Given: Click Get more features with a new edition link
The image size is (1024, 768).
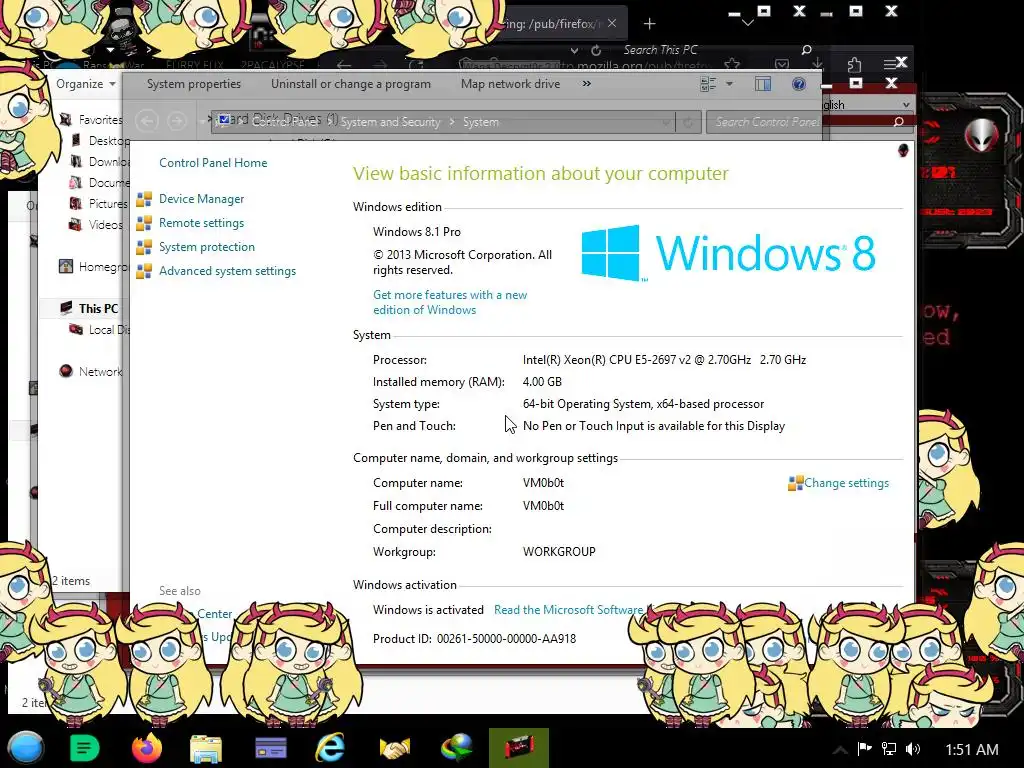Looking at the screenshot, I should tap(450, 302).
